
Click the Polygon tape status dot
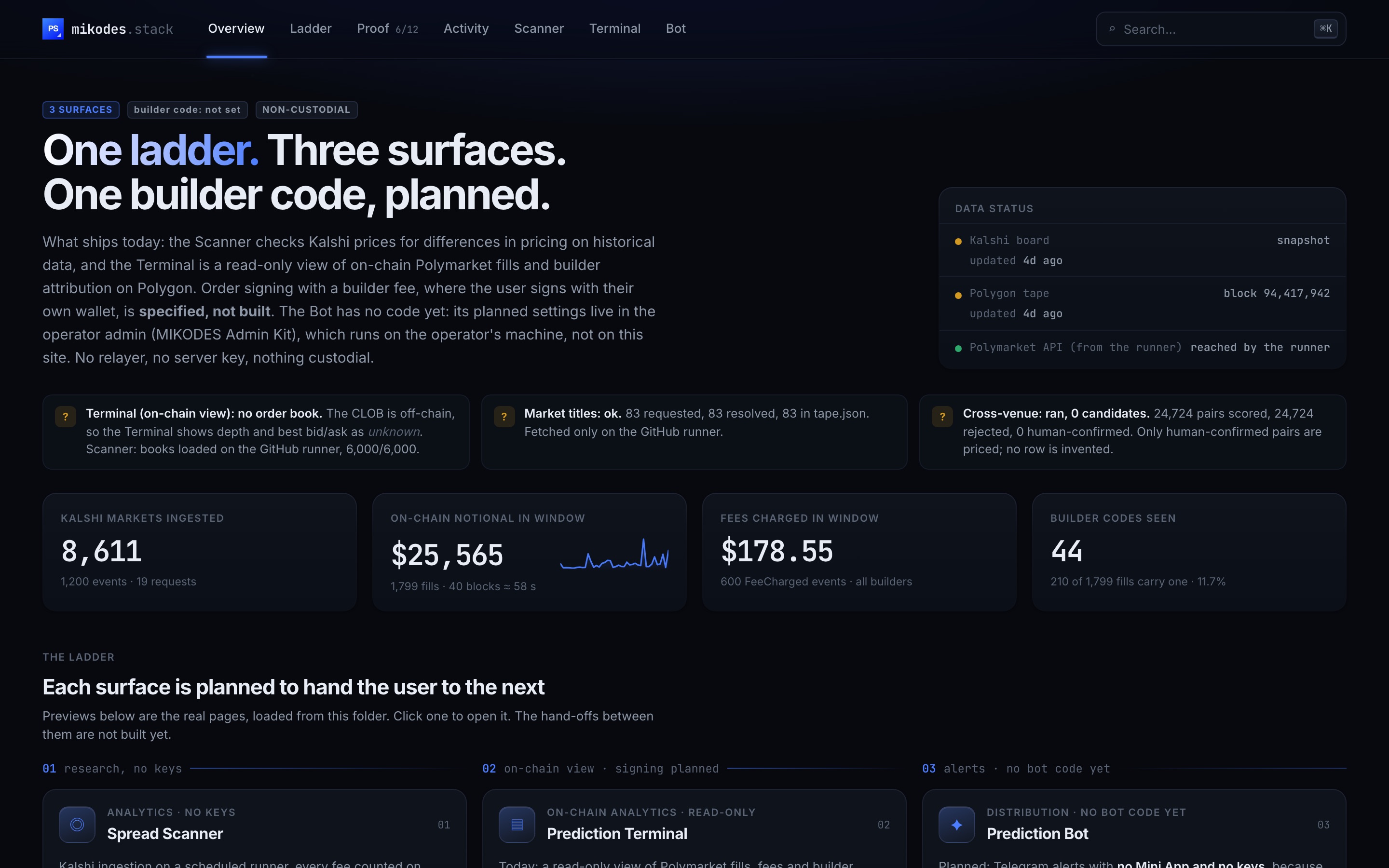click(958, 295)
